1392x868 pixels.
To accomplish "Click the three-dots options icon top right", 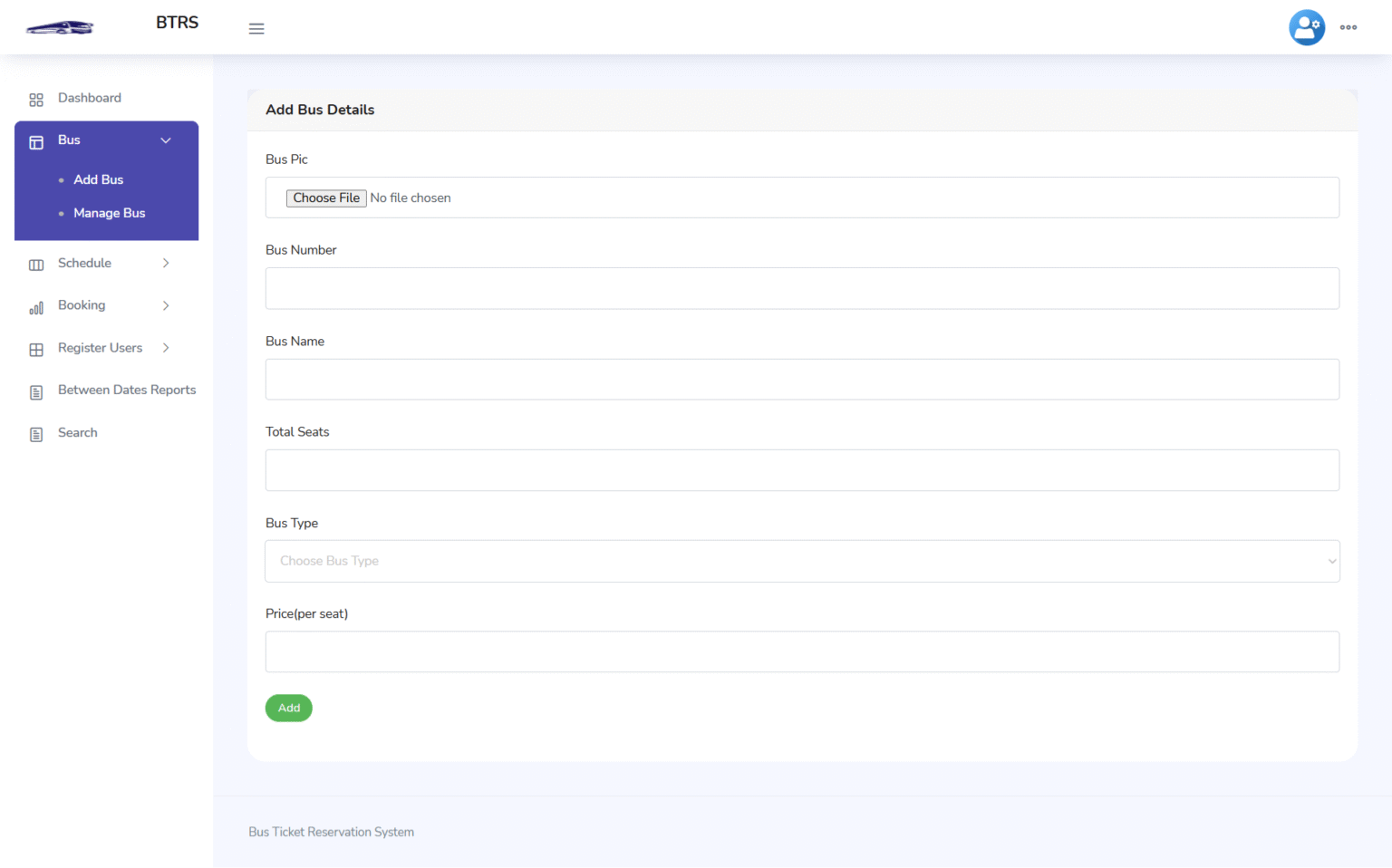I will (x=1348, y=27).
